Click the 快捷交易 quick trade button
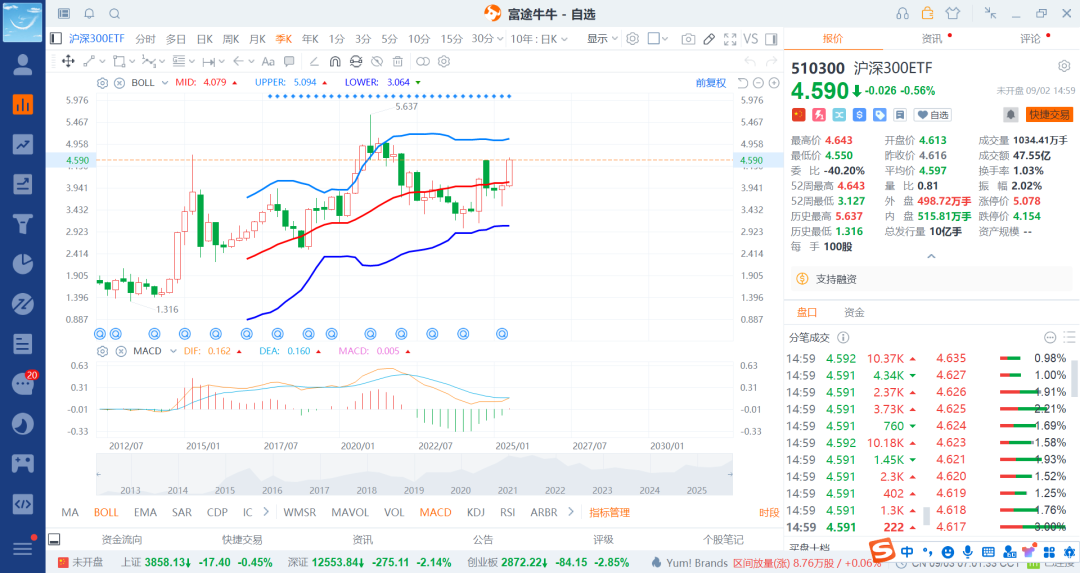Image resolution: width=1080 pixels, height=573 pixels. tap(1049, 115)
